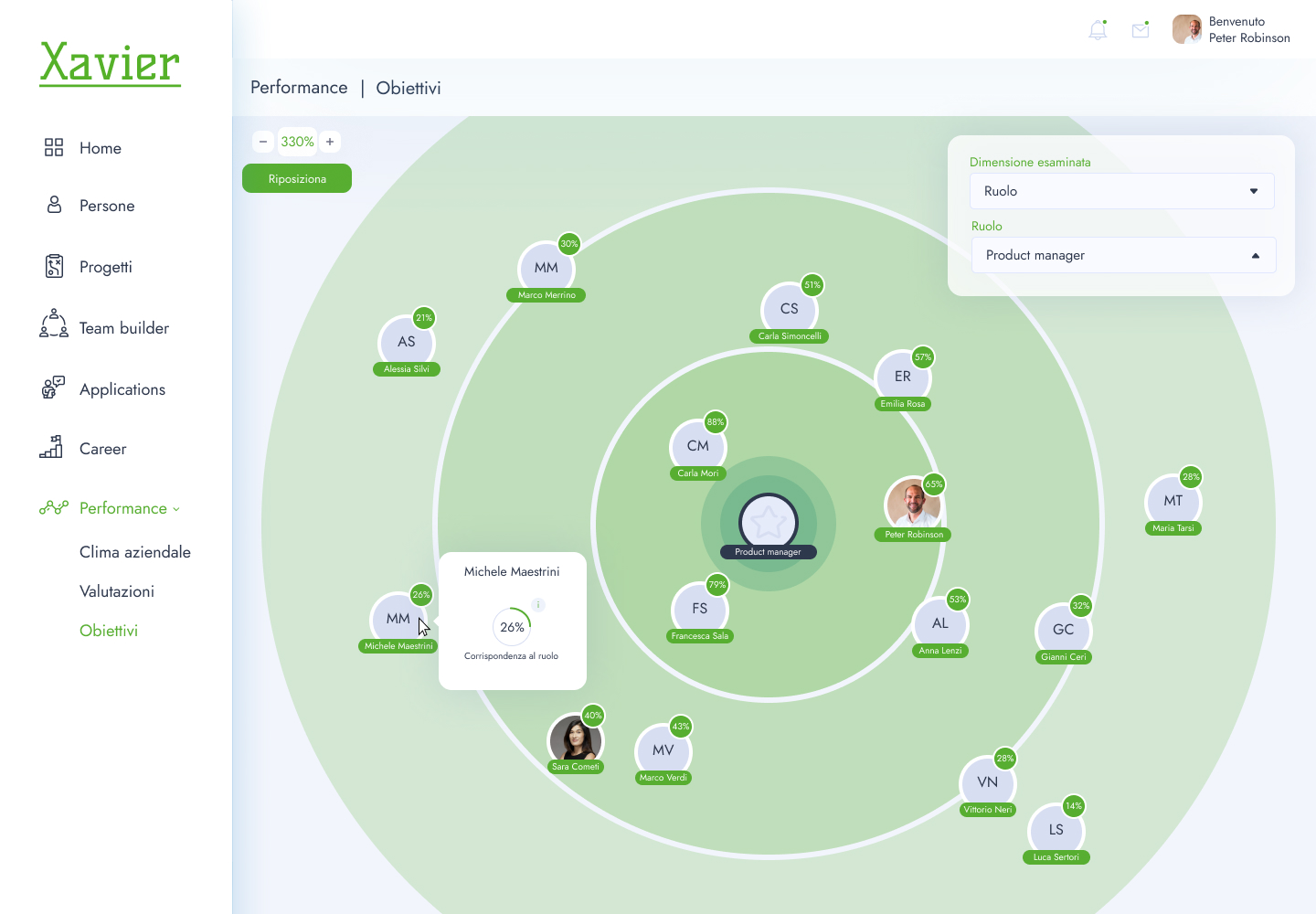
Task: Click the Home grid icon
Action: pos(54,147)
